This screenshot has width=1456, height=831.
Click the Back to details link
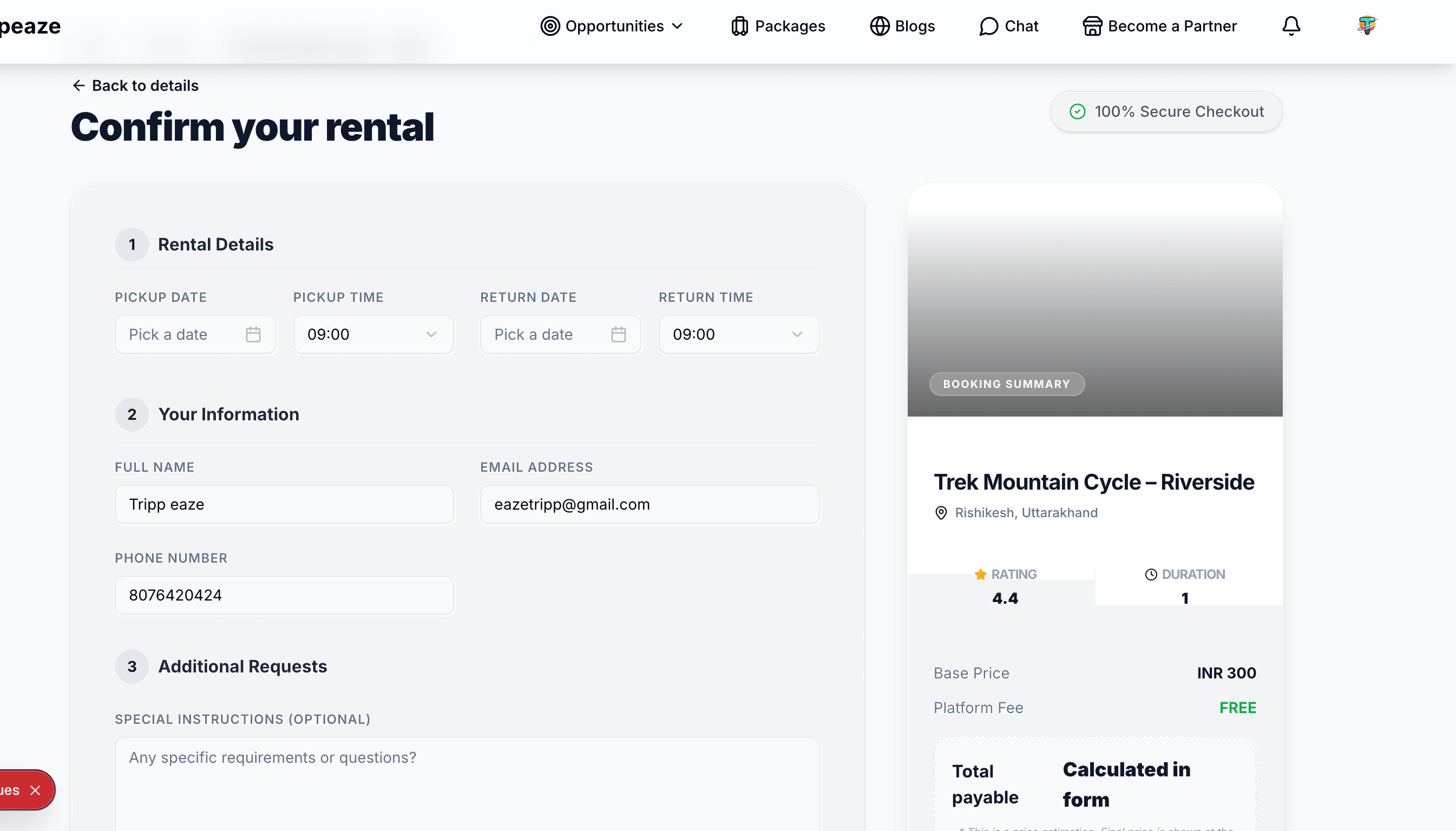(136, 85)
